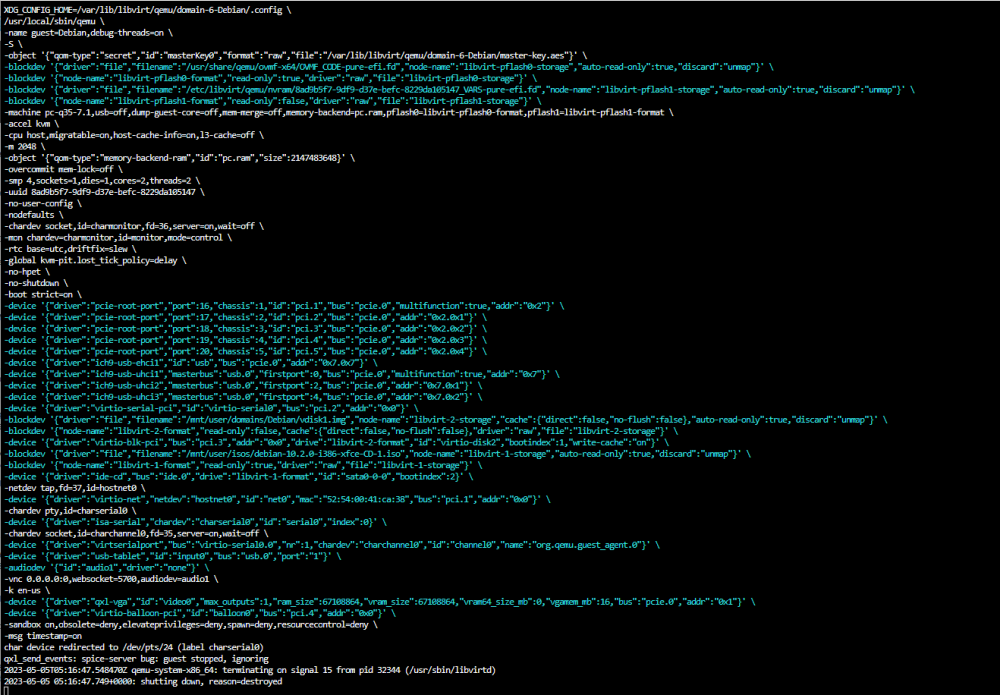This screenshot has width=1000, height=695.
Task: Select the virtio-net device line
Action: coord(277,500)
